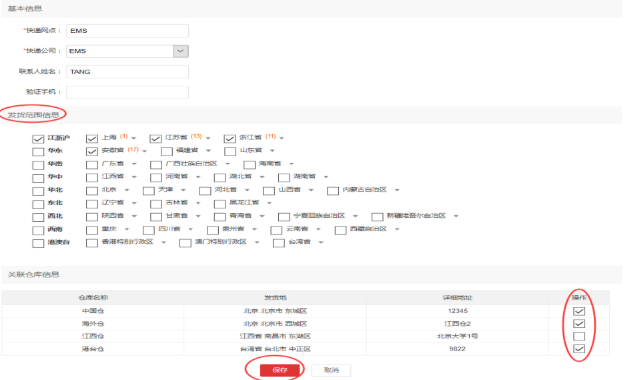Check the 内蒙古自治区 checkbox
630x380 pixels.
[333, 191]
